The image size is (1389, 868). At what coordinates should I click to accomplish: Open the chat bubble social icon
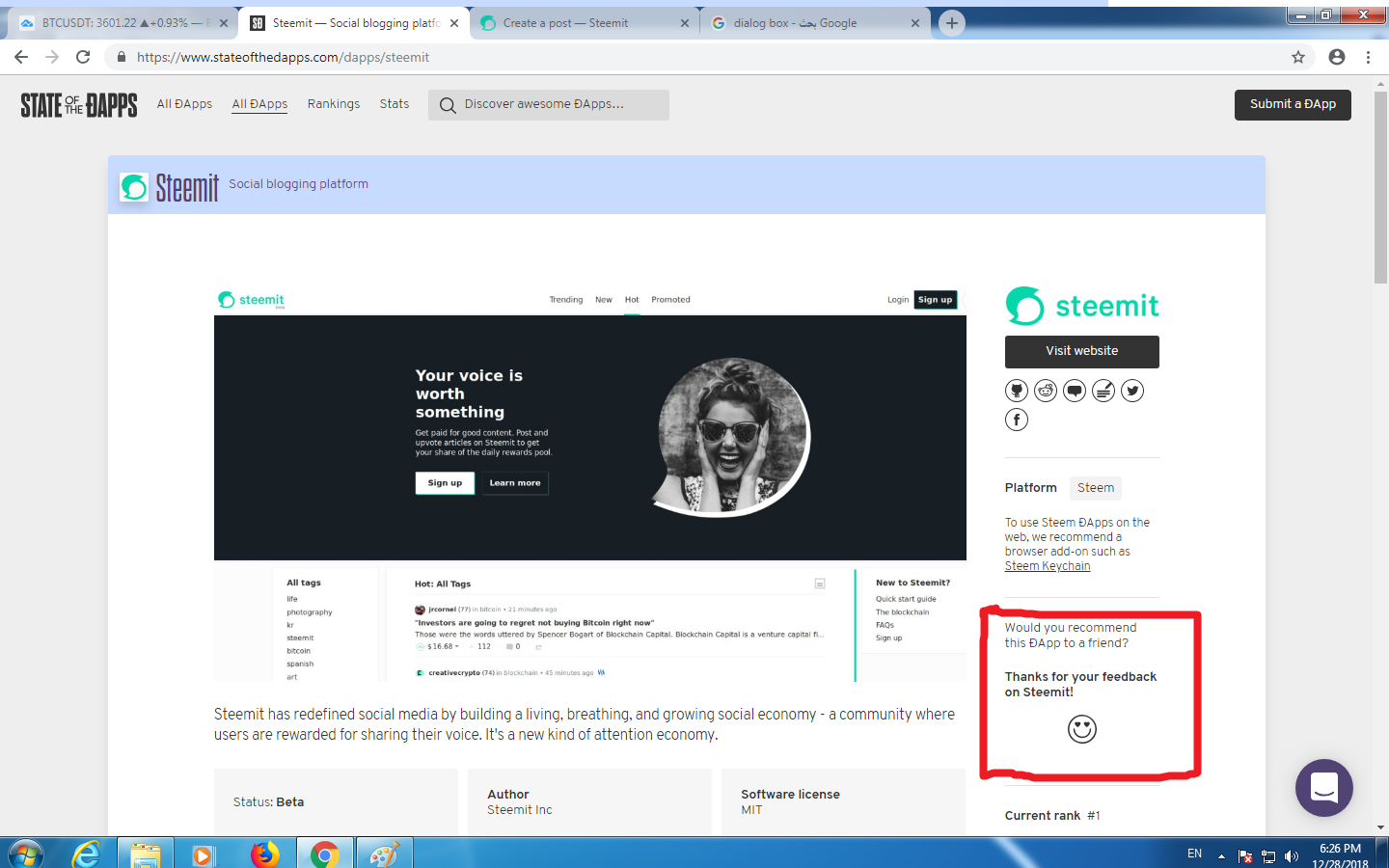tap(1075, 391)
